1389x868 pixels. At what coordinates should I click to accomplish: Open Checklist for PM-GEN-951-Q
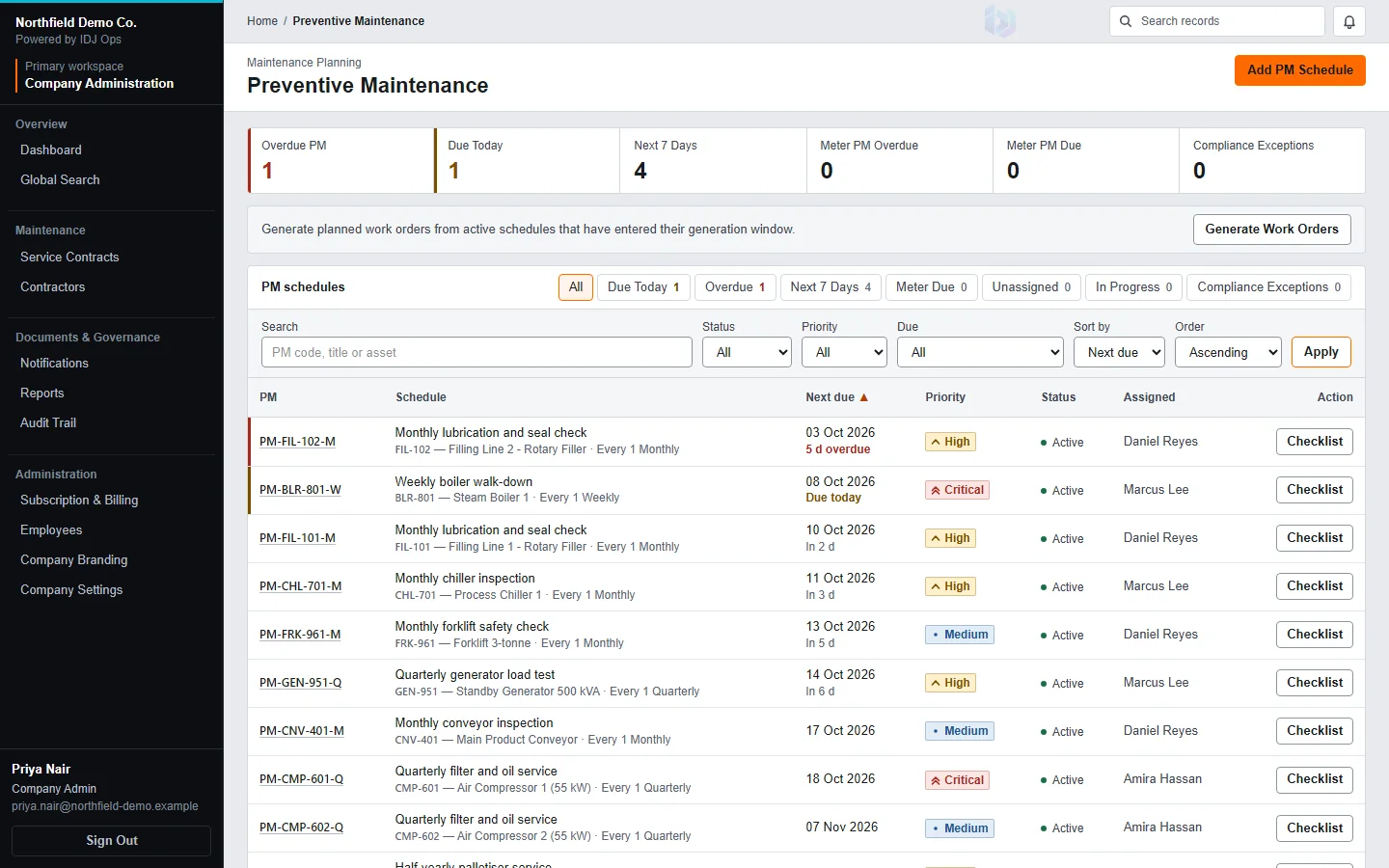[1315, 683]
